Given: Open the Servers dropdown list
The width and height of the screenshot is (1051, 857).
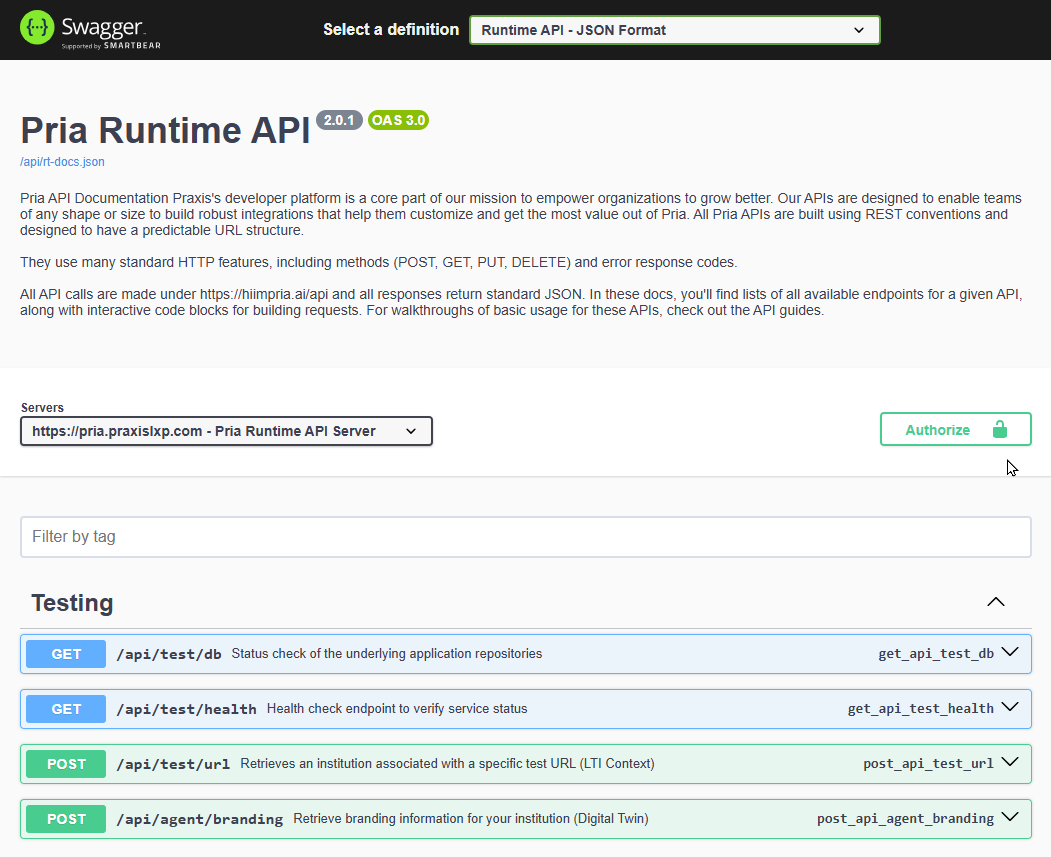Looking at the screenshot, I should tap(227, 431).
